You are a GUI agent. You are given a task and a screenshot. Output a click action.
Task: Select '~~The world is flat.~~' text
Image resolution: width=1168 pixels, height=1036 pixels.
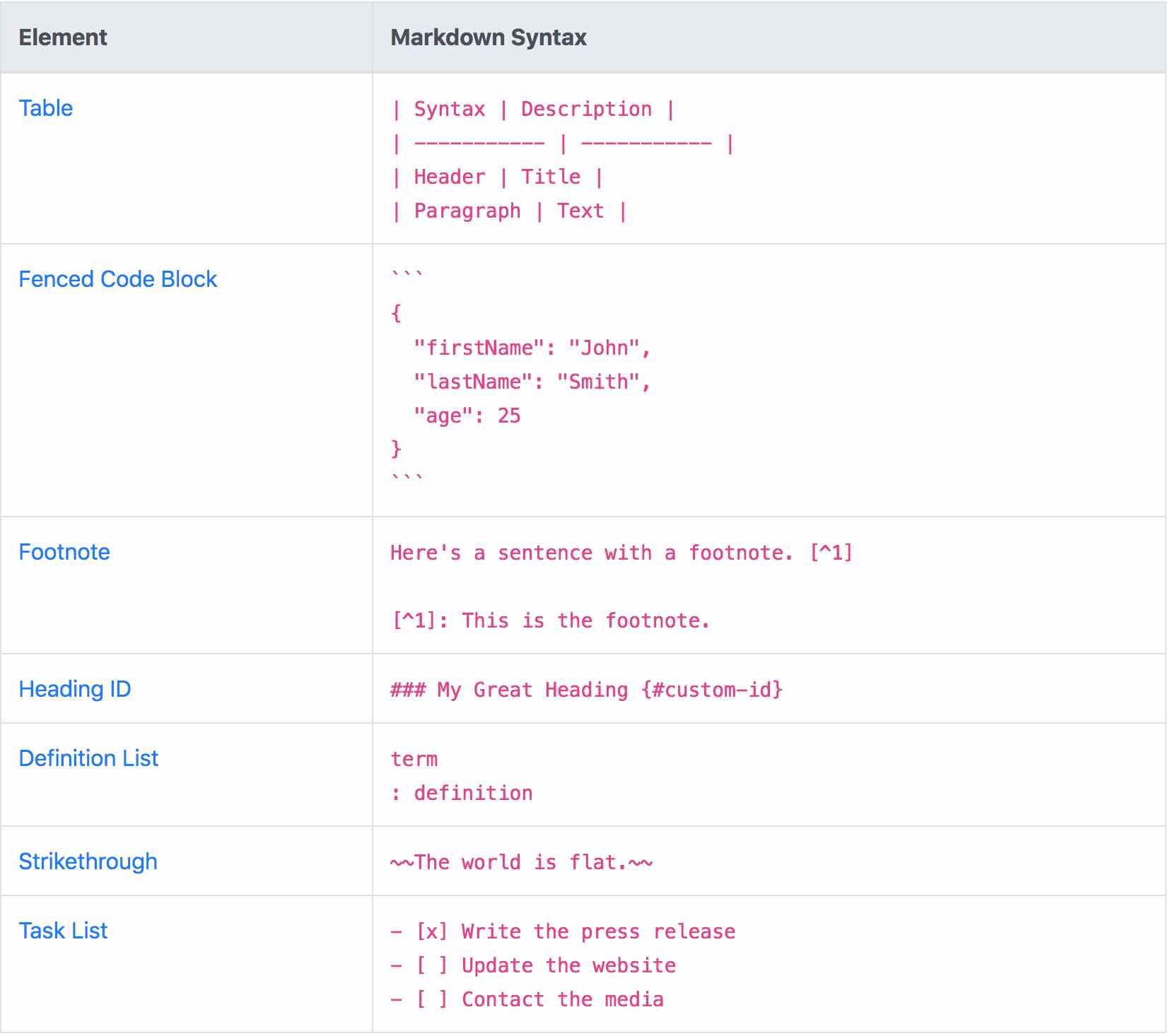[522, 863]
